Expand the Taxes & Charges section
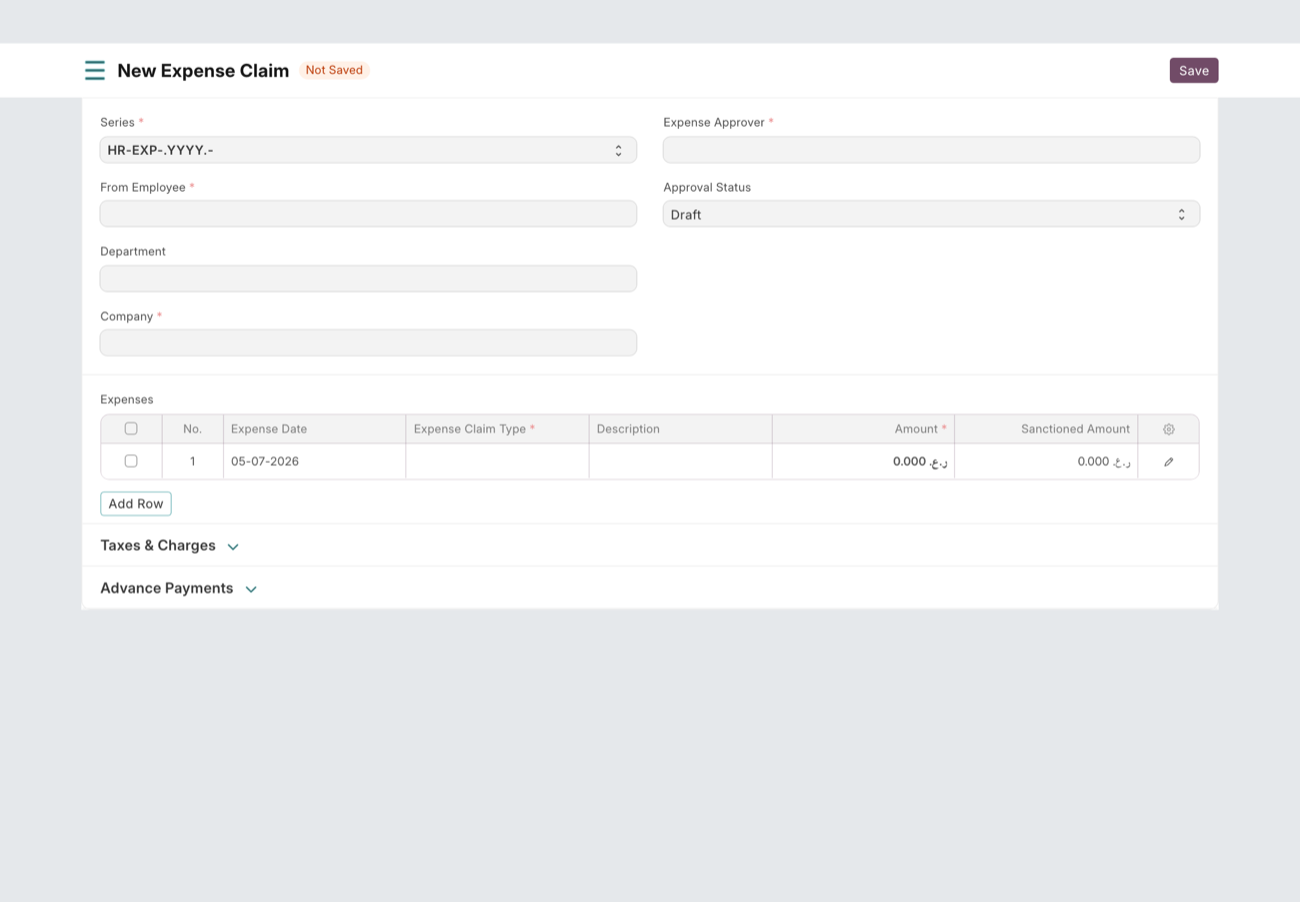This screenshot has height=902, width=1300. (169, 546)
